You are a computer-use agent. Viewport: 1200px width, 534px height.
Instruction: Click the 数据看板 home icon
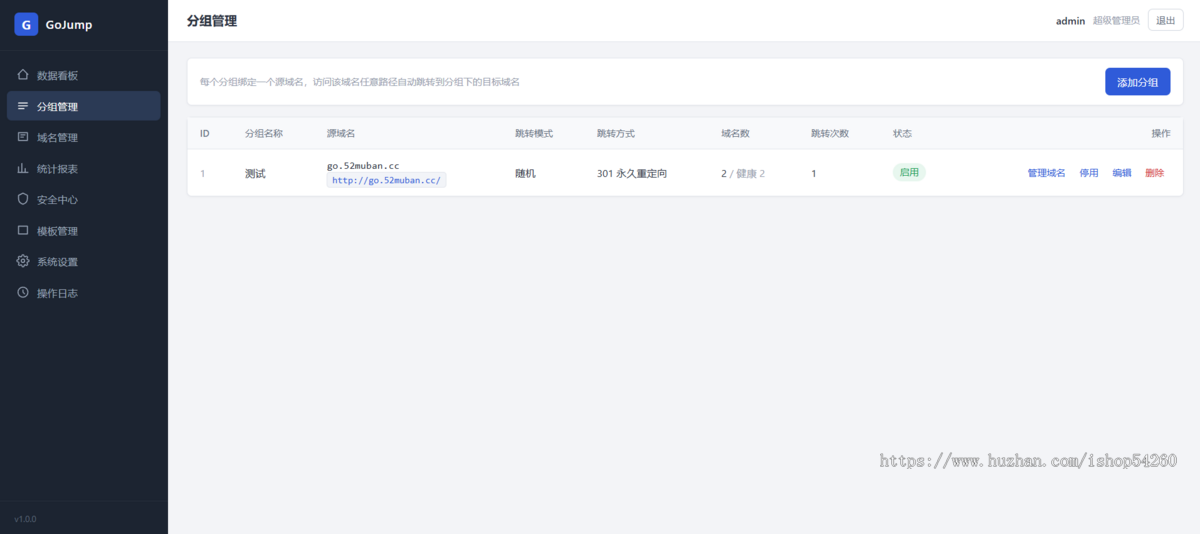[23, 75]
